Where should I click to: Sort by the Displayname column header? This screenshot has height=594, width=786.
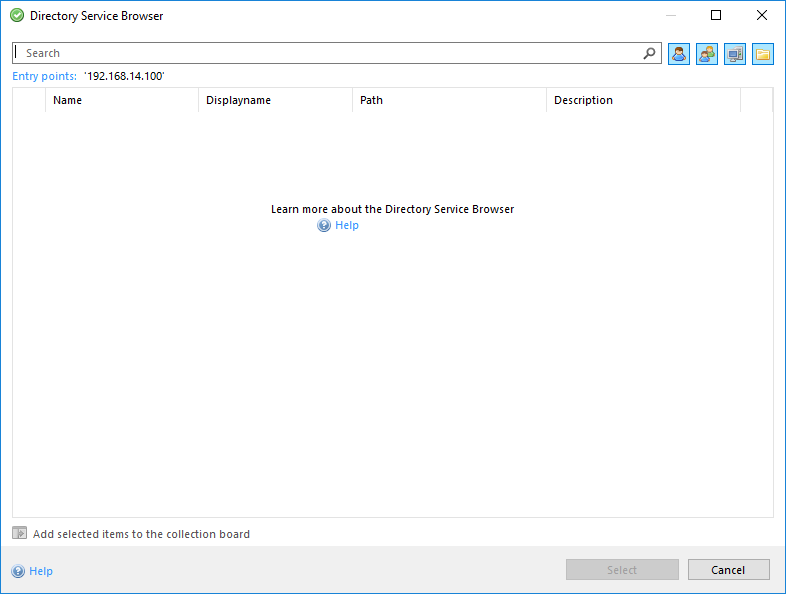(x=275, y=100)
